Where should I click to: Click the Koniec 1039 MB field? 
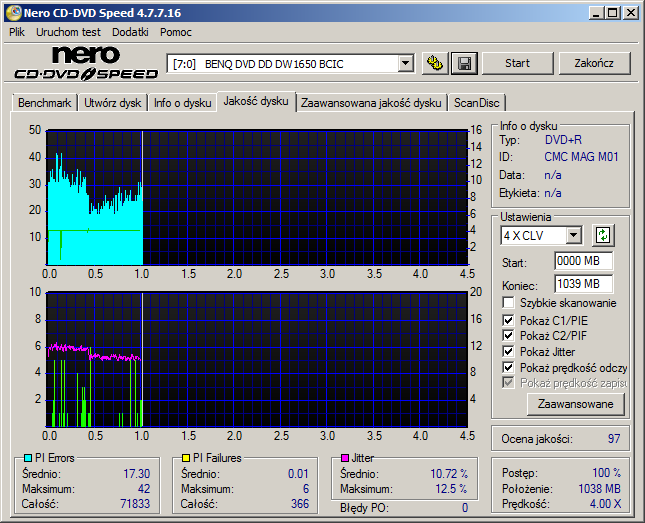tap(583, 284)
